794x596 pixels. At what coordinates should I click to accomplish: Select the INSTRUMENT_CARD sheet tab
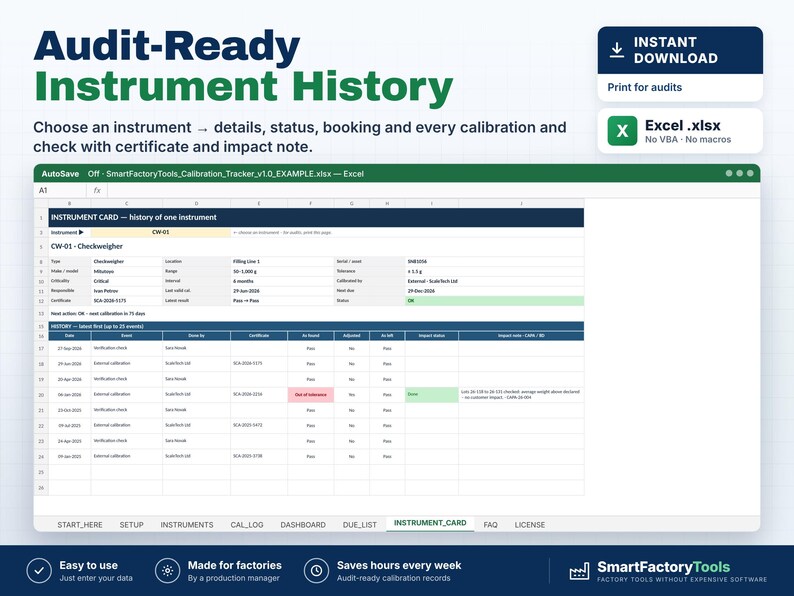click(x=430, y=523)
